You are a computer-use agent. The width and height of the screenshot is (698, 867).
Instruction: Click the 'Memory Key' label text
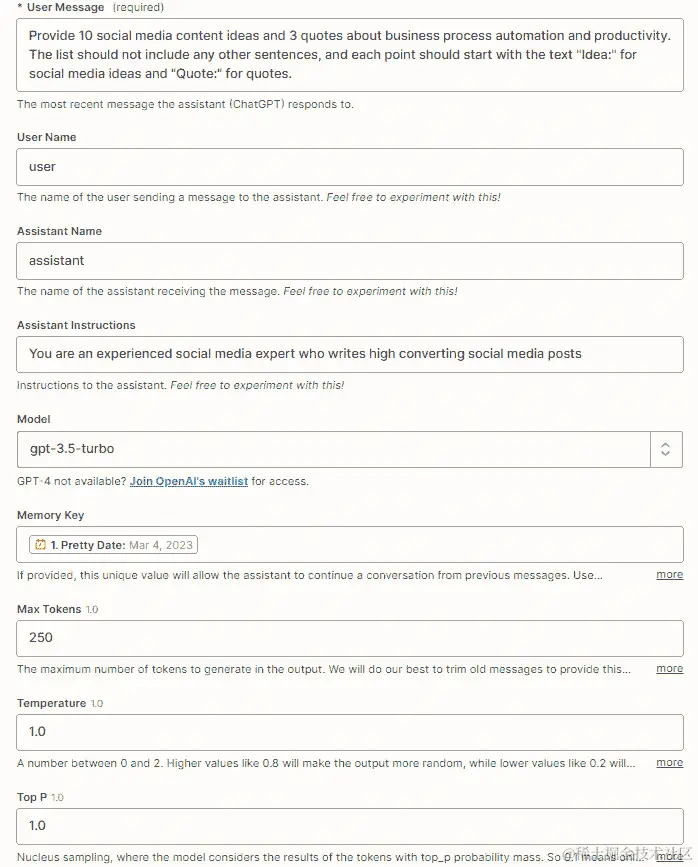50,515
